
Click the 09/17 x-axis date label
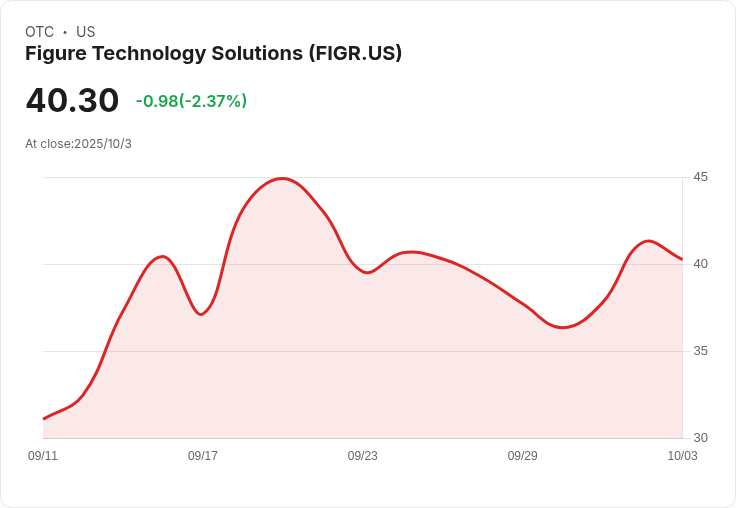tap(203, 455)
